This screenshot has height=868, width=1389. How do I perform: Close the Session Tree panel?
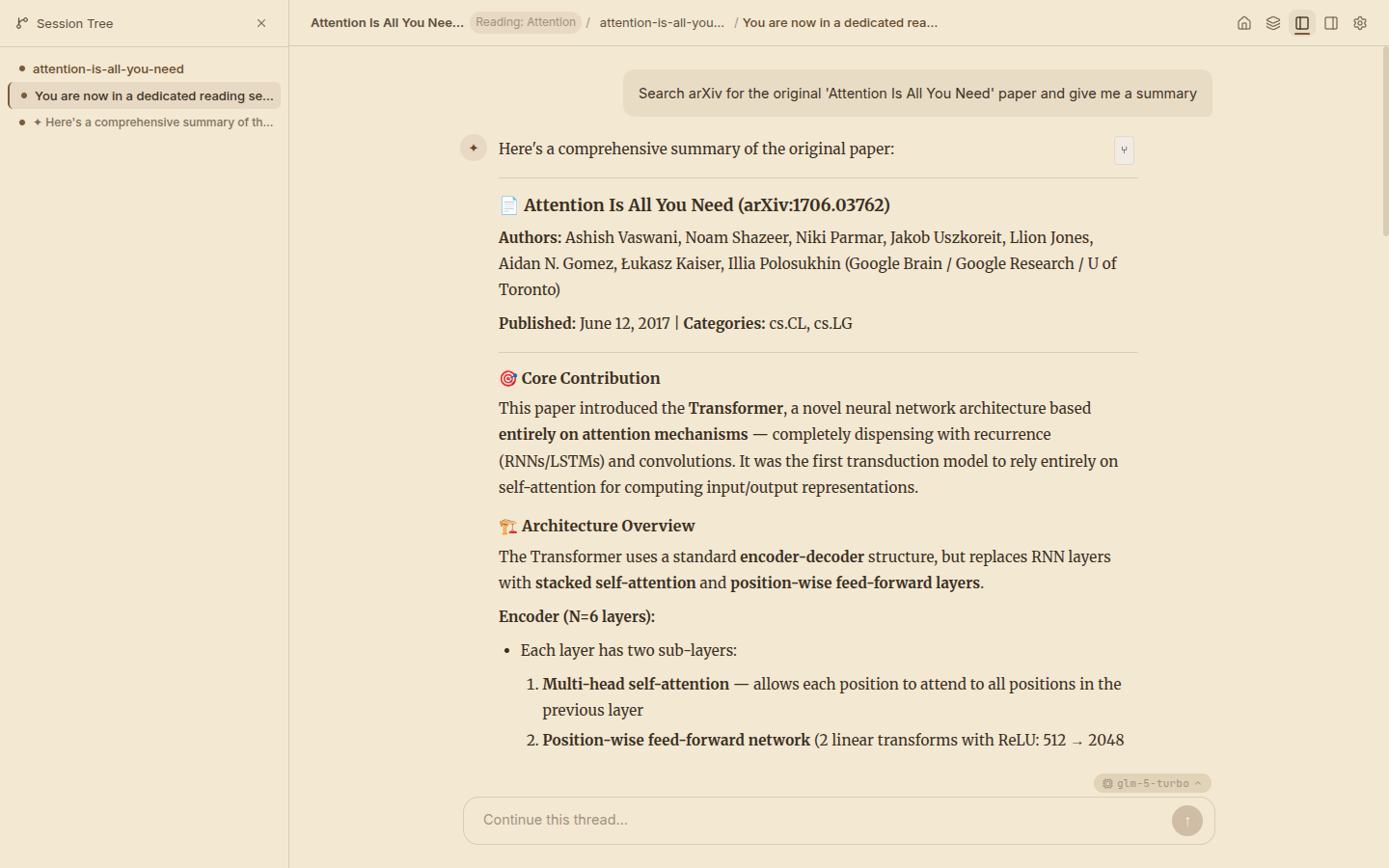(x=261, y=23)
